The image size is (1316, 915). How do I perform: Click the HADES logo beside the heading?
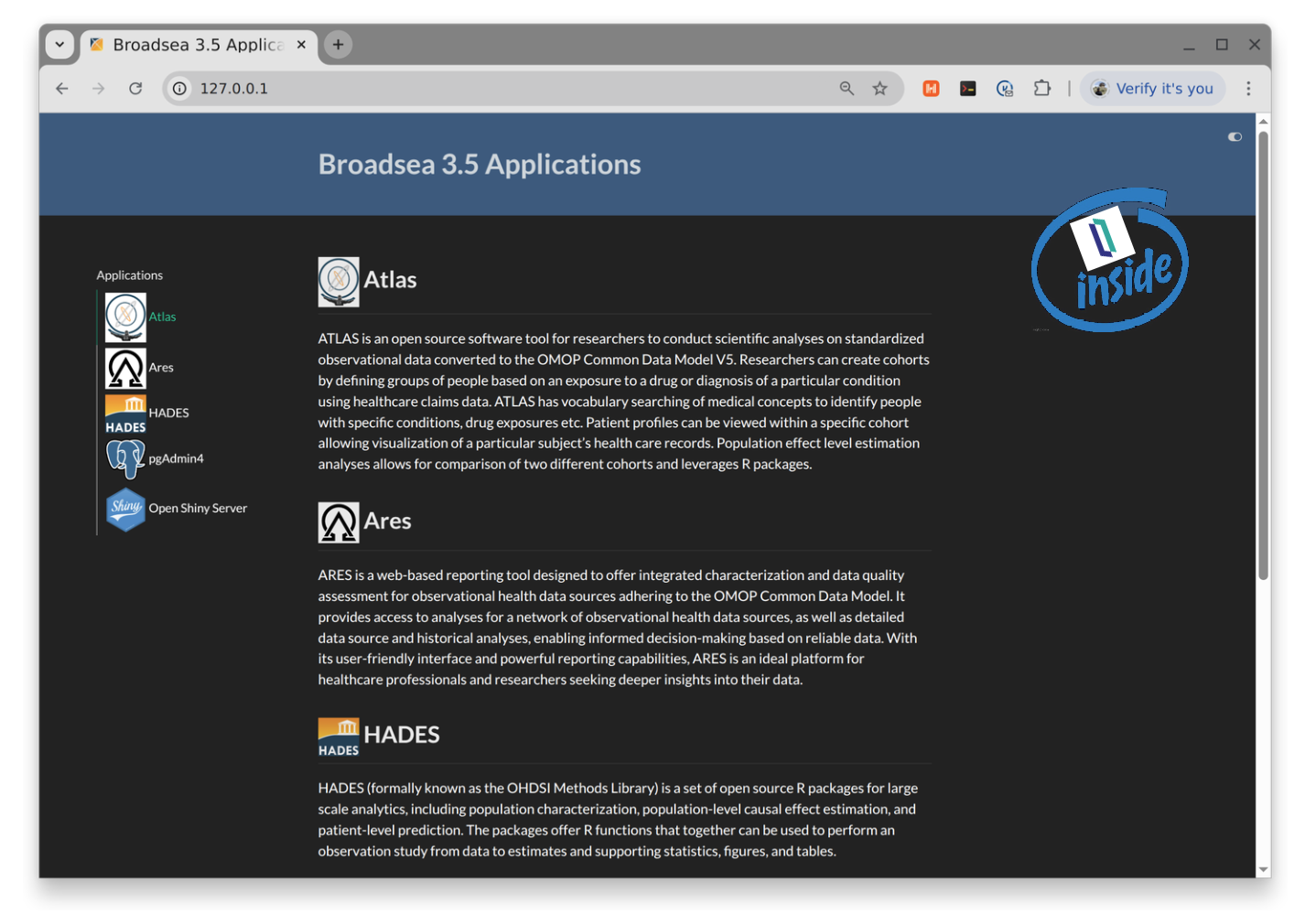339,737
